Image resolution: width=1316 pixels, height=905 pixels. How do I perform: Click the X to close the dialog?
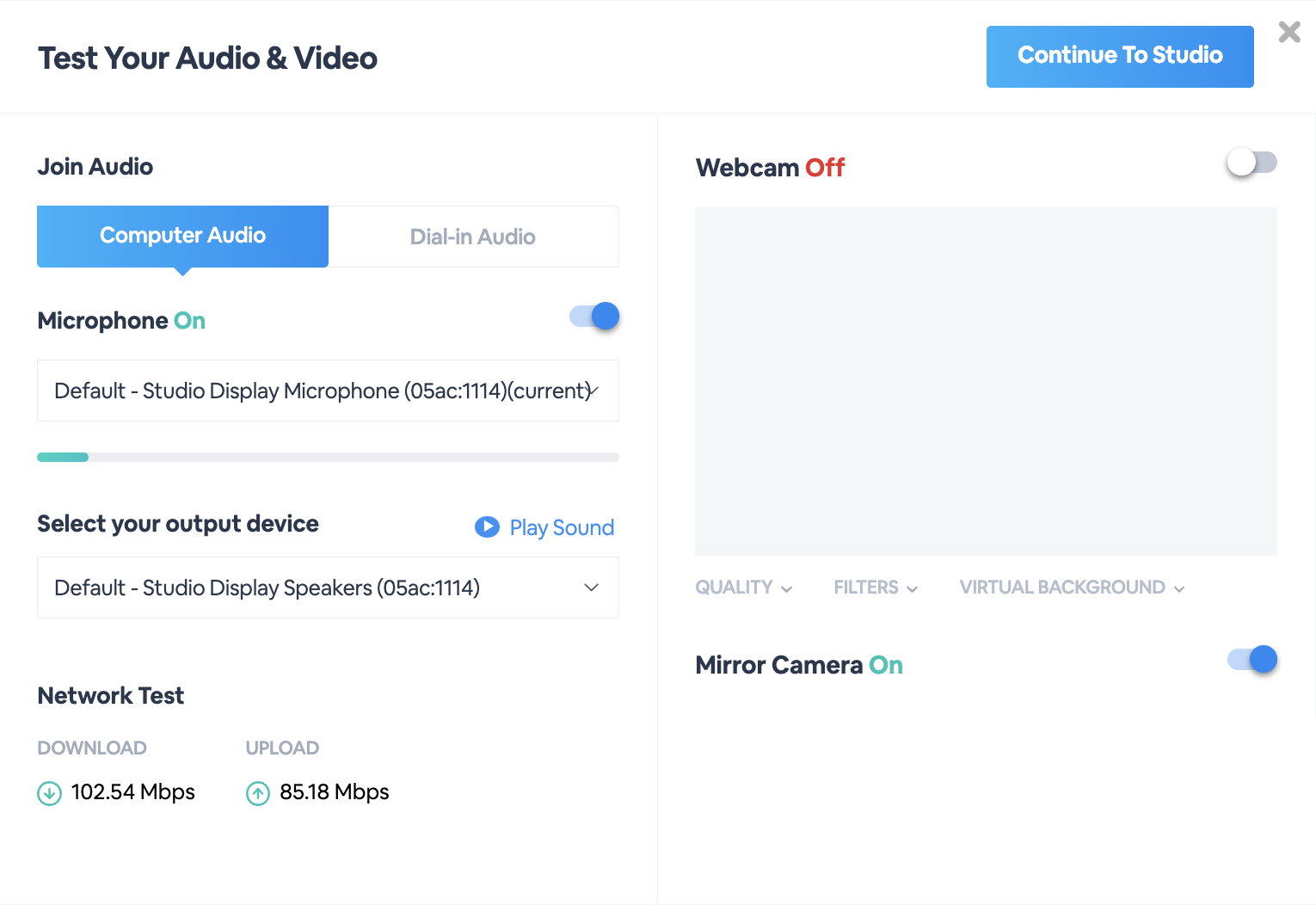1288,32
